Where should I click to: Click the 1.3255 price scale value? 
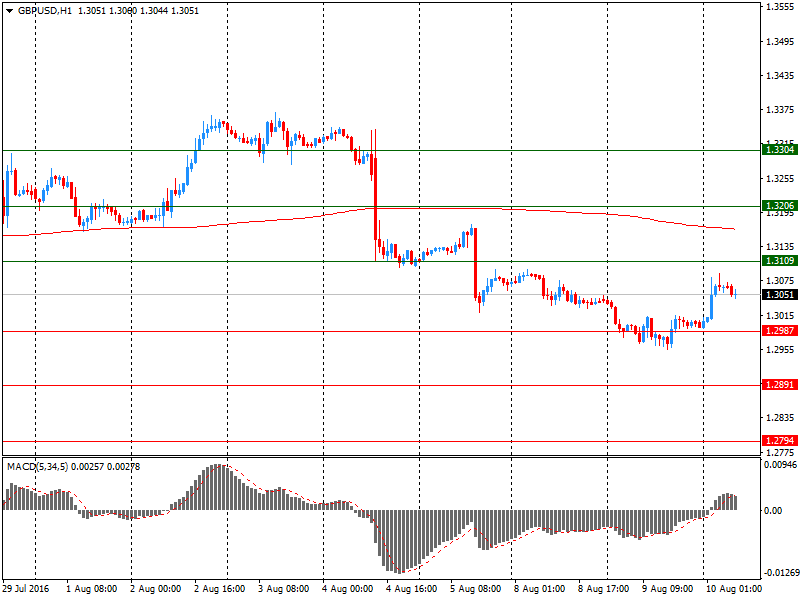pyautogui.click(x=780, y=179)
